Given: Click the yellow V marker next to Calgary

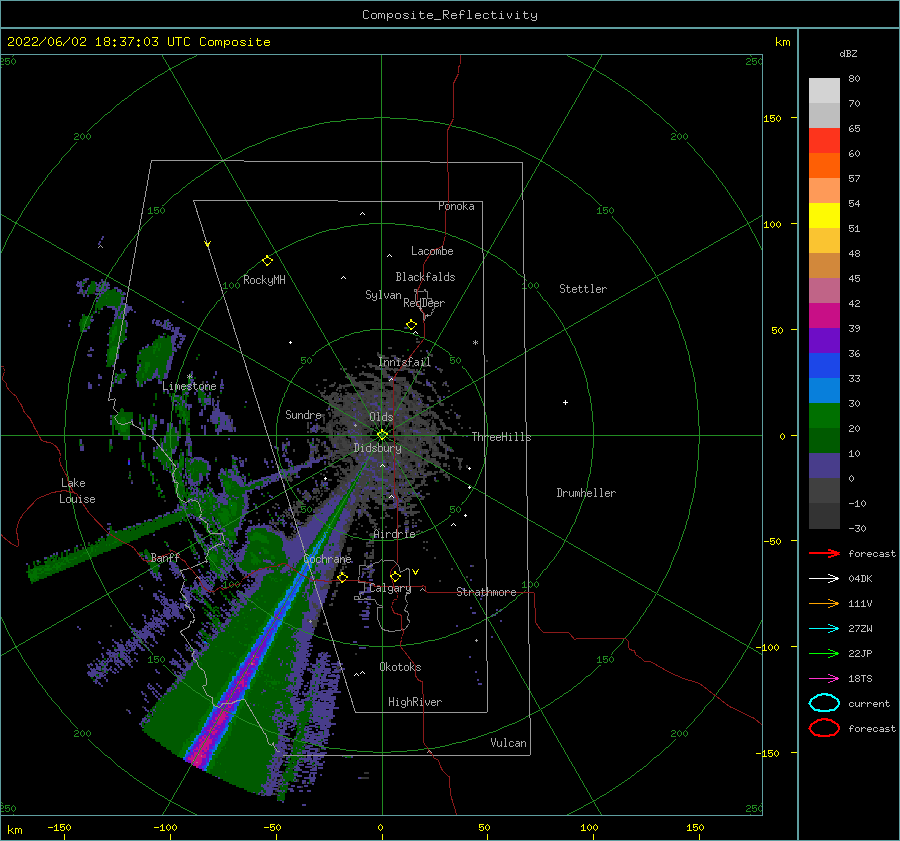Looking at the screenshot, I should tap(416, 572).
